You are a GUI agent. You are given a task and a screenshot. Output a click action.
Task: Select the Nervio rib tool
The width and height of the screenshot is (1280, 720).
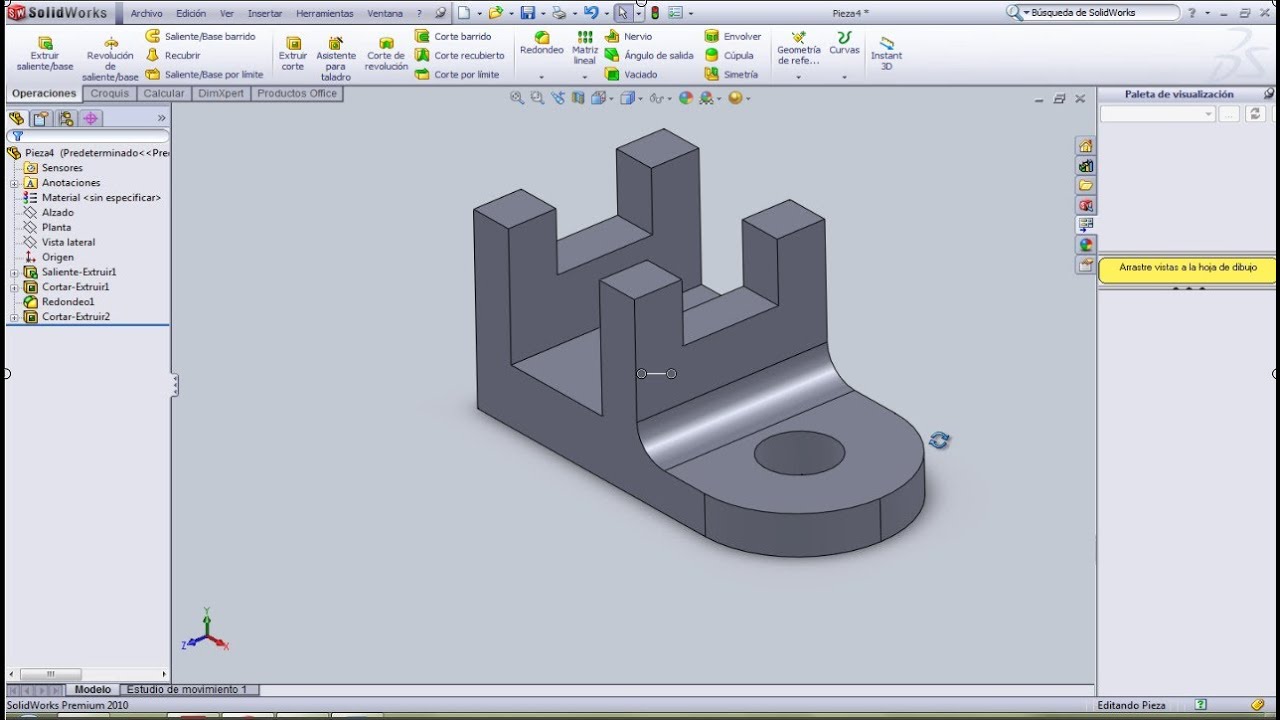pyautogui.click(x=628, y=36)
